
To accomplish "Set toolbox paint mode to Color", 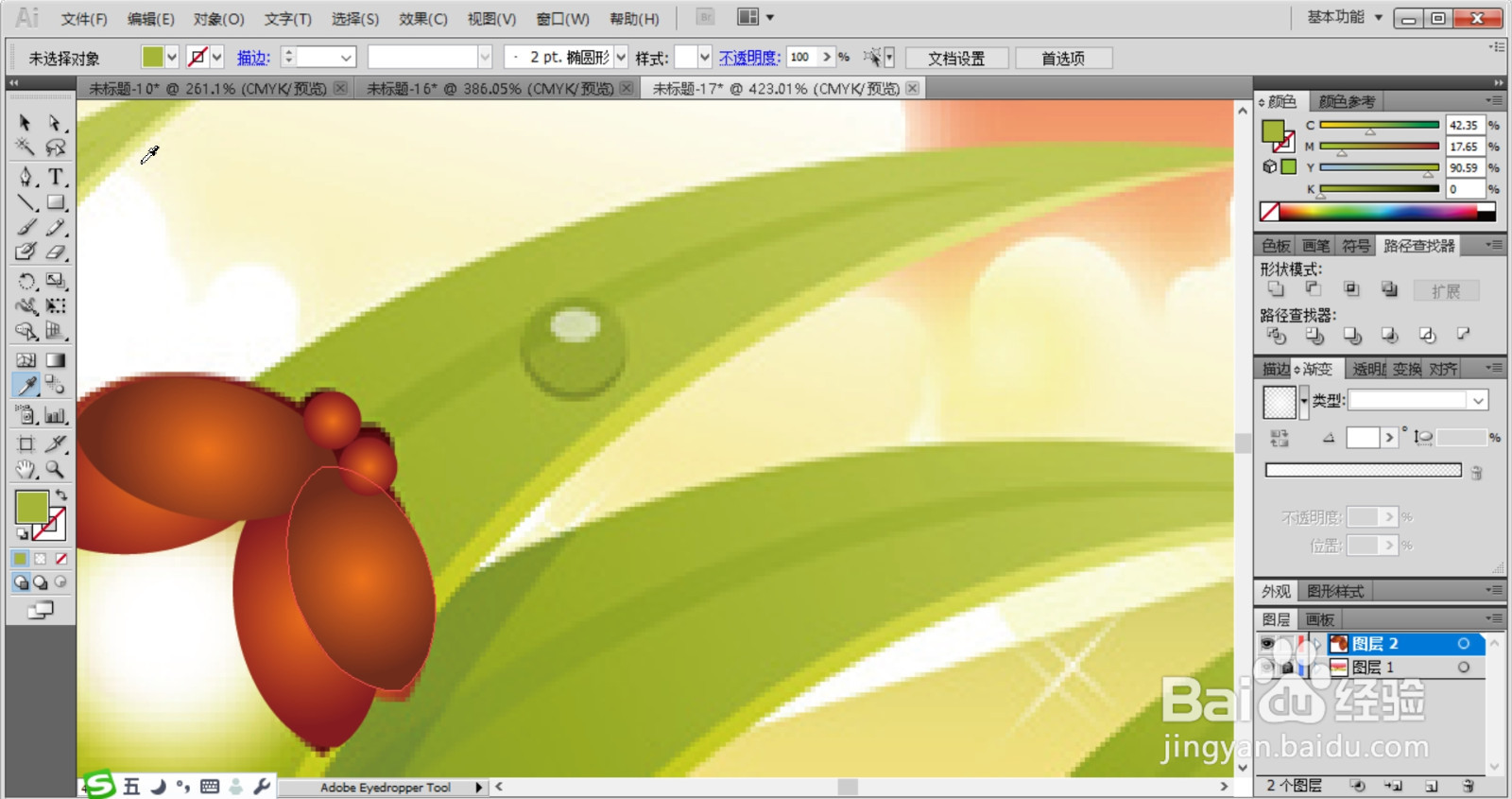I will [x=20, y=559].
